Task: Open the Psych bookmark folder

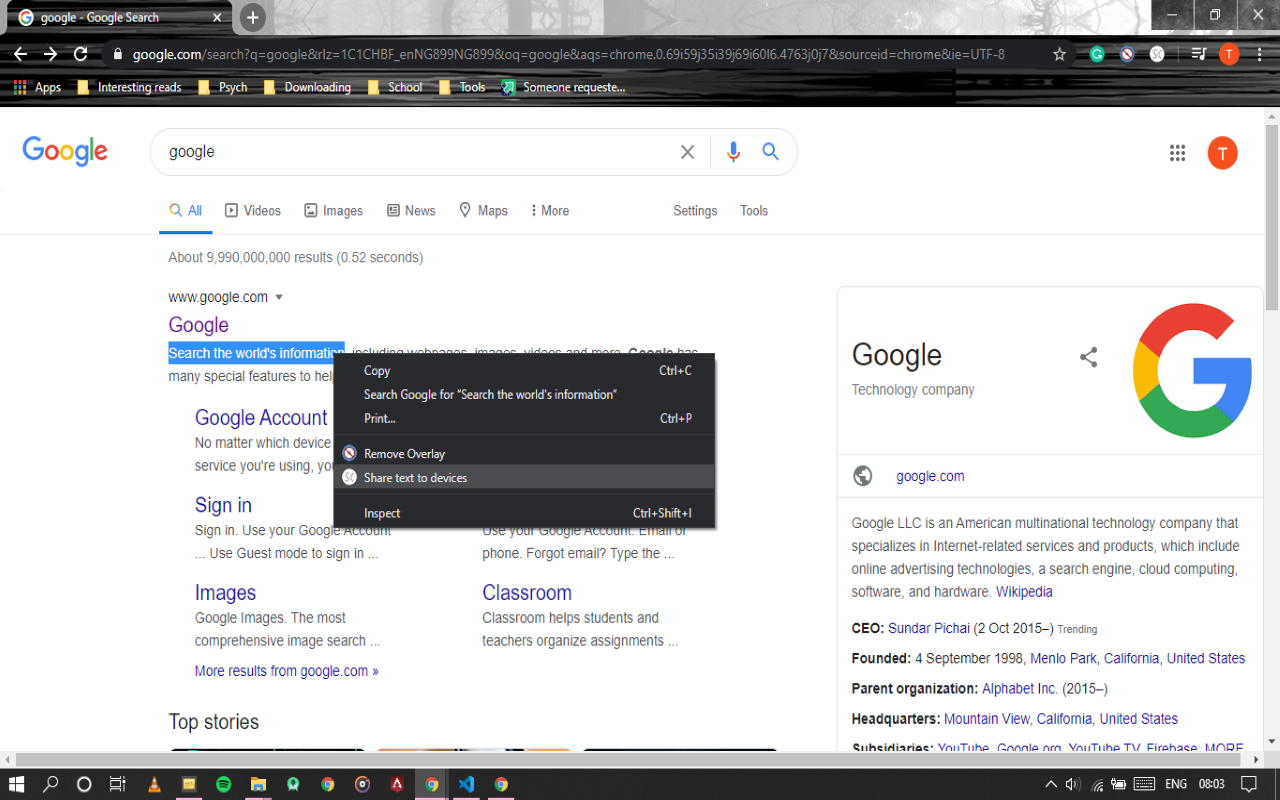Action: tap(222, 87)
